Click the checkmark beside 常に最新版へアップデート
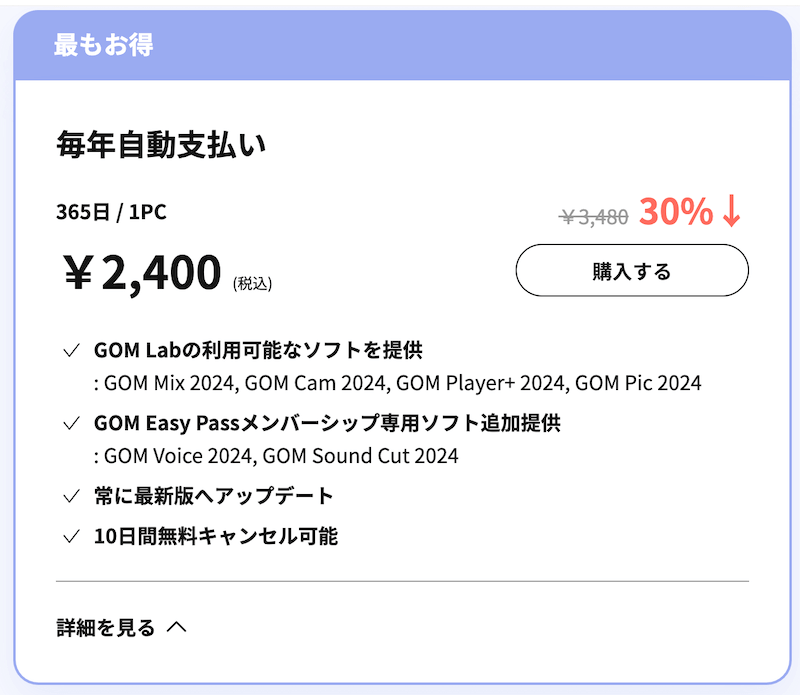The height and width of the screenshot is (695, 800). pos(71,496)
